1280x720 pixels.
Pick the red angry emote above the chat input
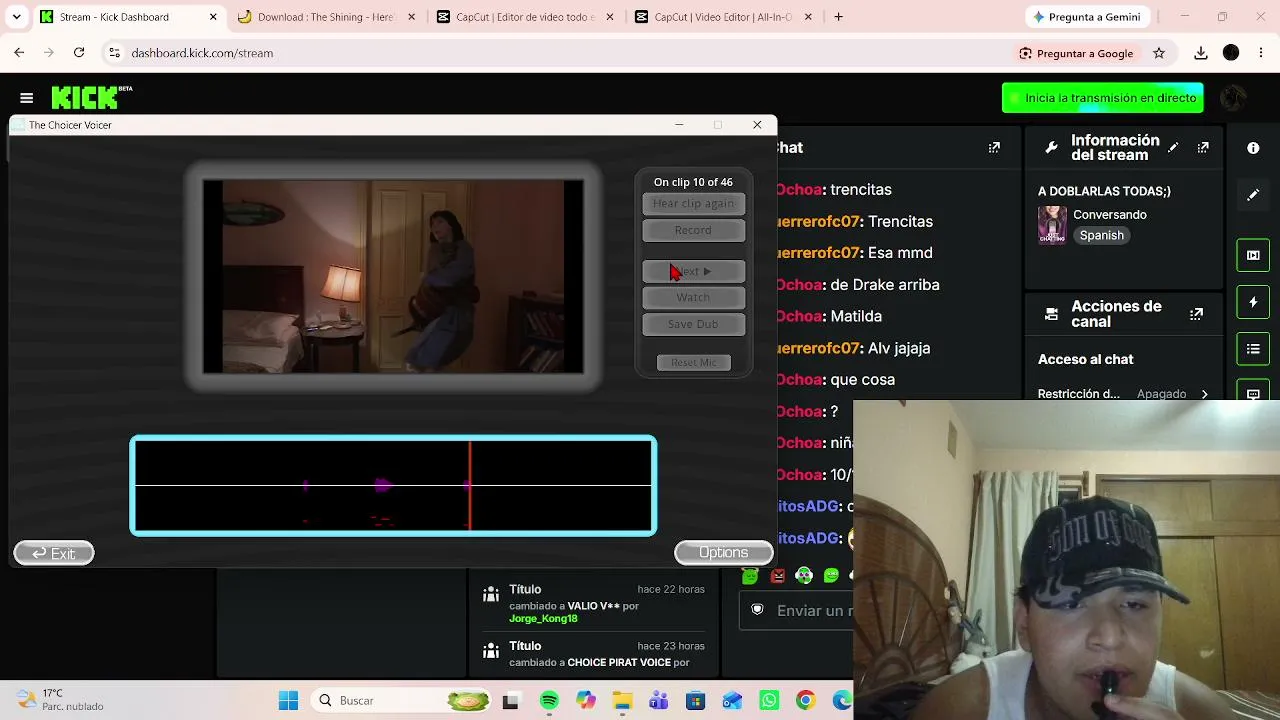[777, 575]
